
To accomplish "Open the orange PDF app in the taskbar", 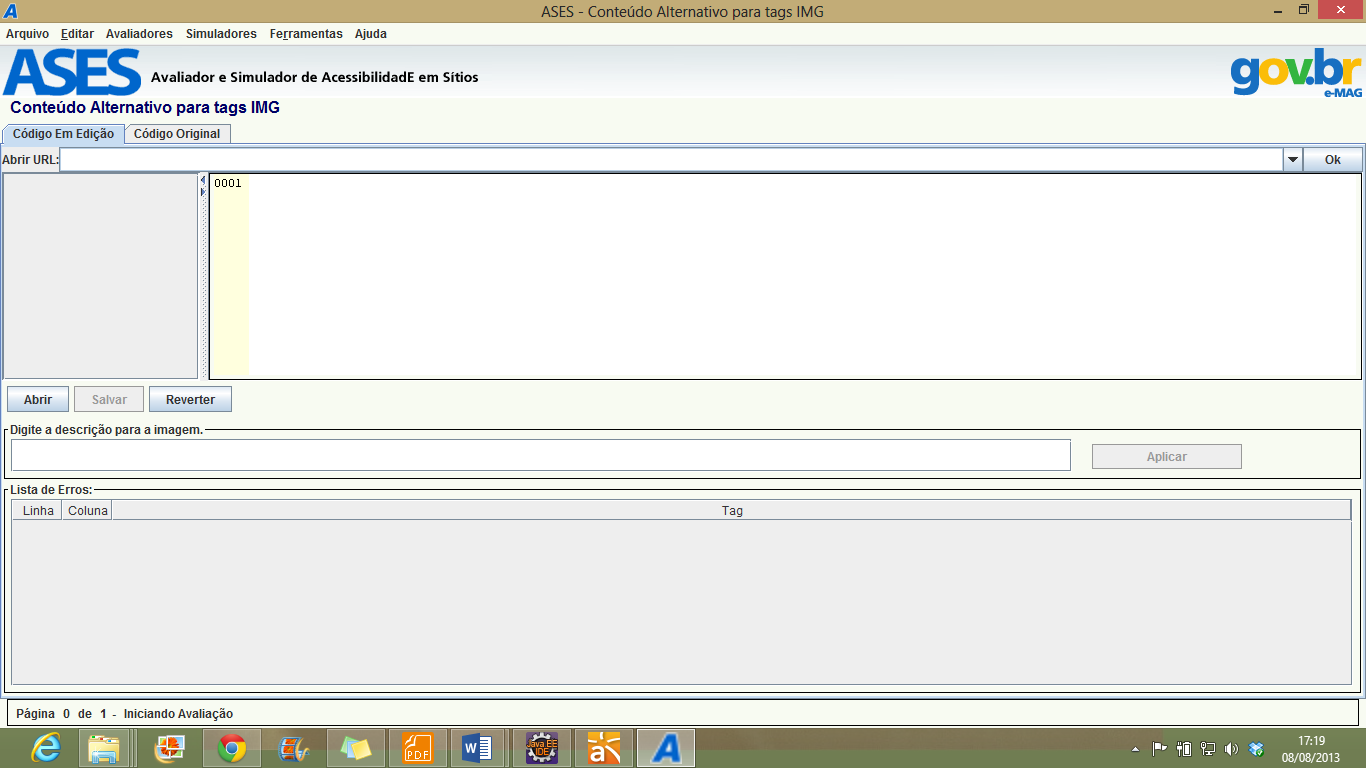I will pos(418,748).
